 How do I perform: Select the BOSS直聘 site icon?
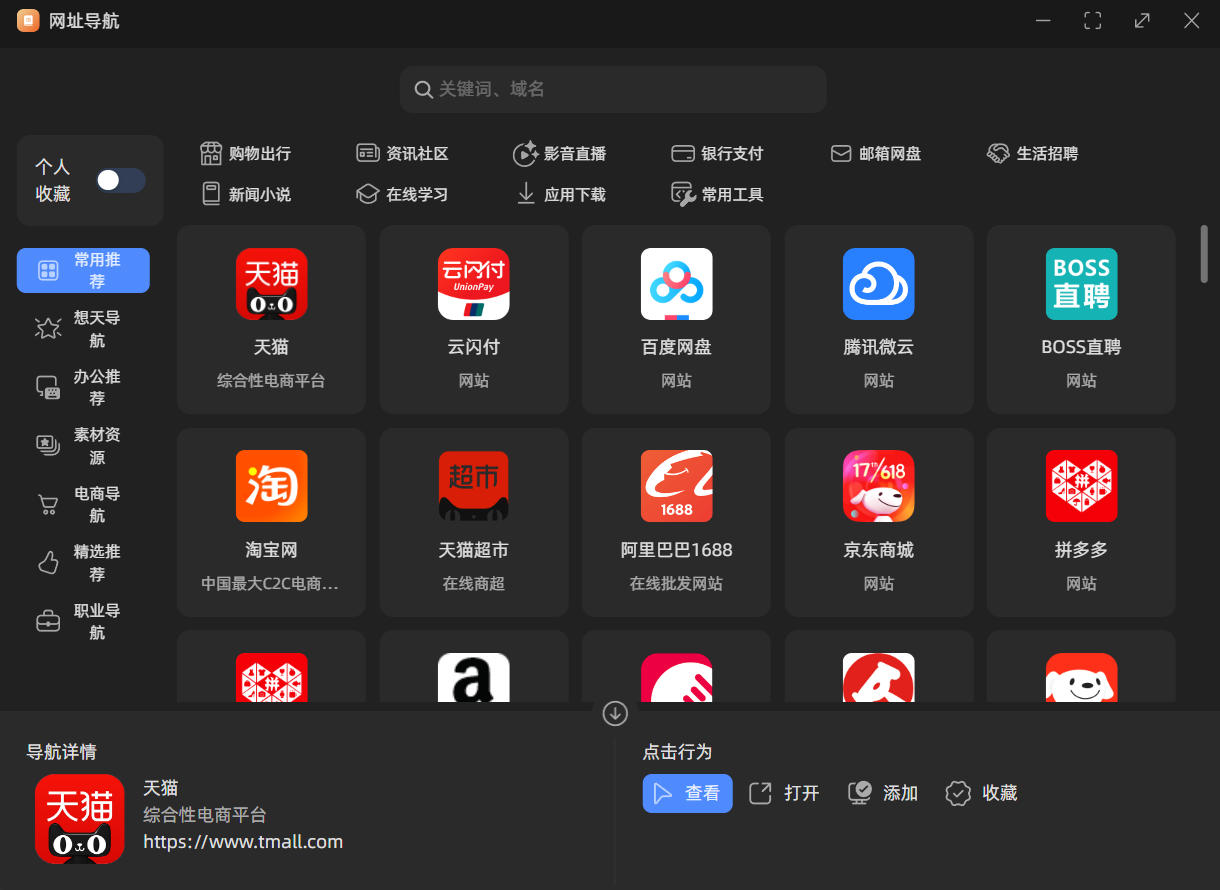[1081, 284]
